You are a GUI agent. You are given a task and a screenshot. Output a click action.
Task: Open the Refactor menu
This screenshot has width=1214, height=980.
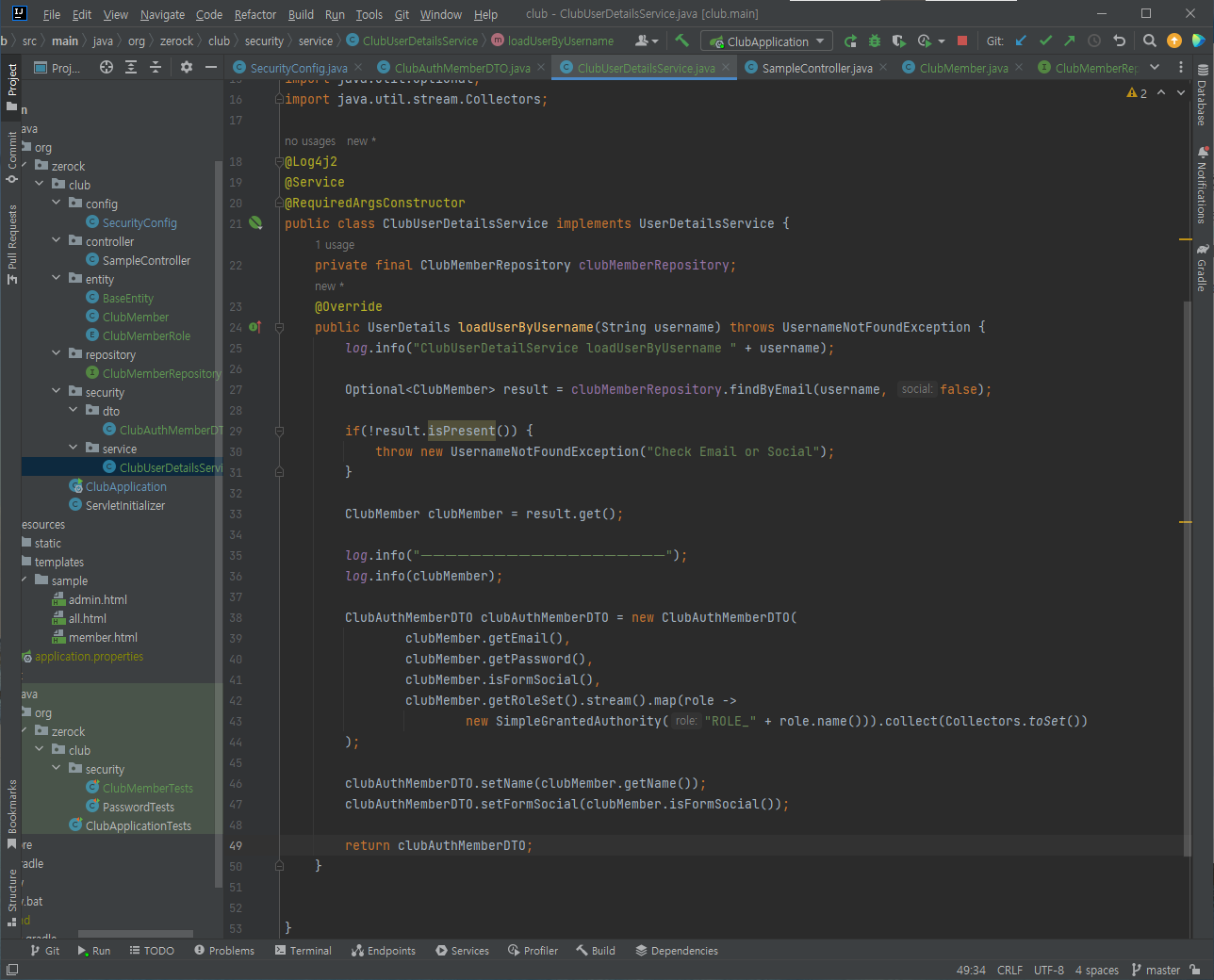[254, 14]
